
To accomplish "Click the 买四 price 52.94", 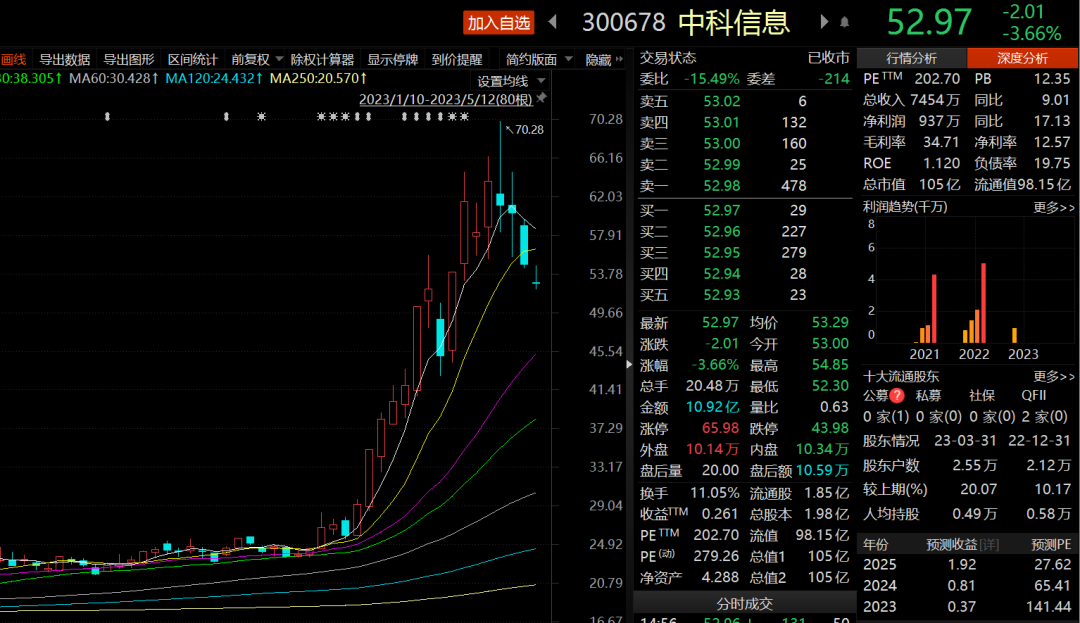I will 722,274.
